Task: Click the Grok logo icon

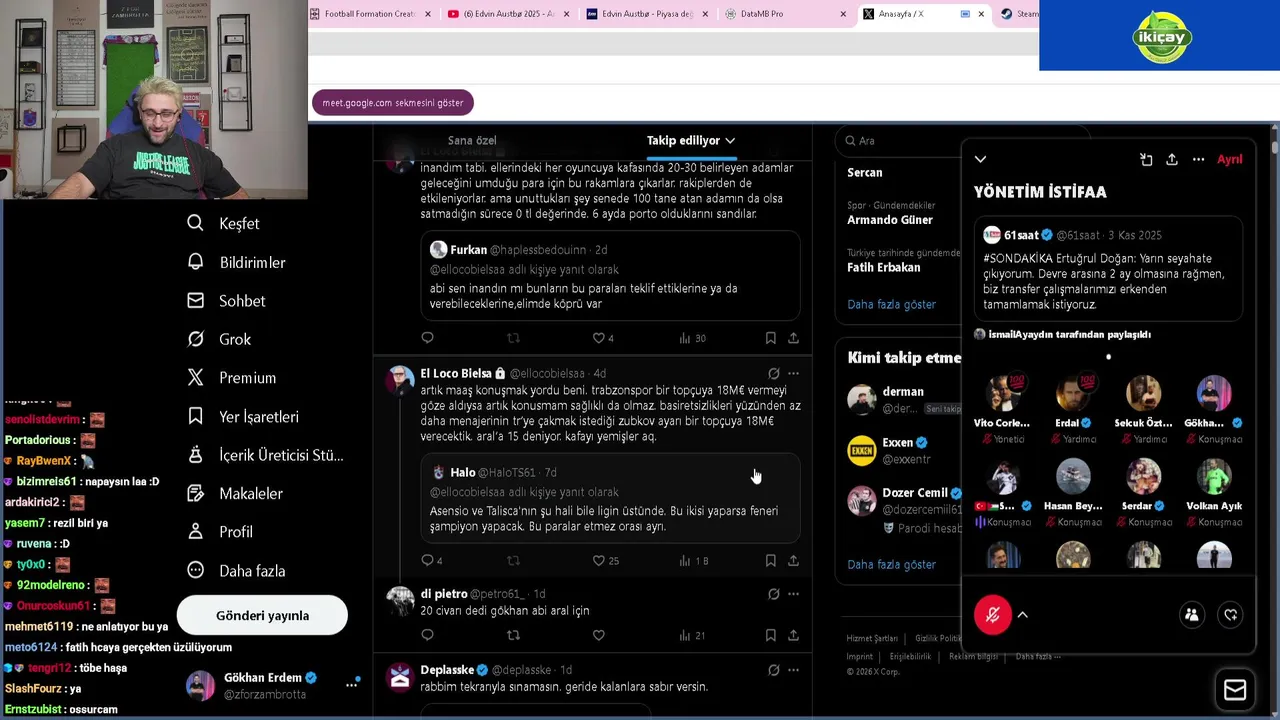Action: point(196,339)
